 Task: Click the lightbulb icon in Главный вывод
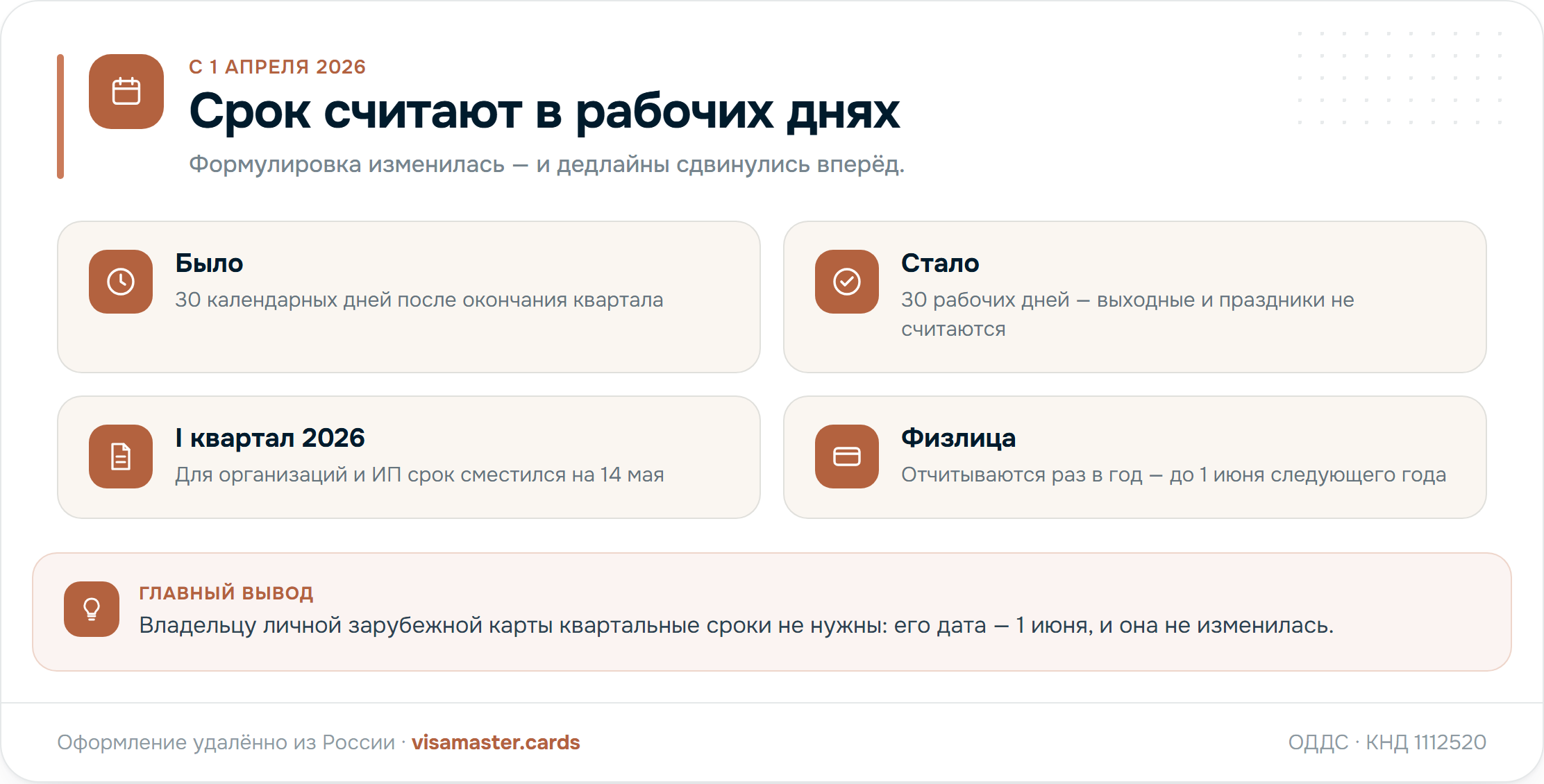[x=92, y=609]
